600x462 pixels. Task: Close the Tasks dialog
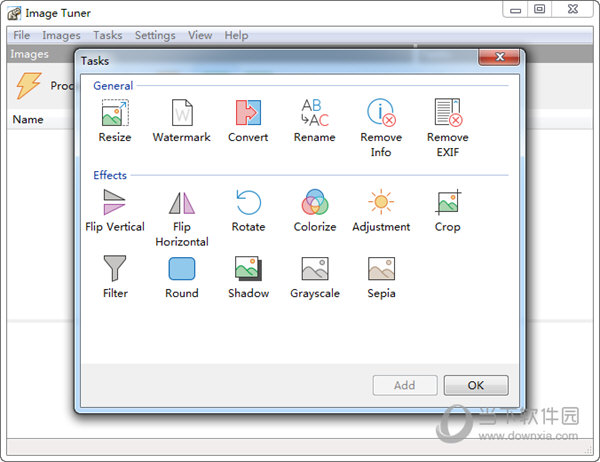pos(499,57)
